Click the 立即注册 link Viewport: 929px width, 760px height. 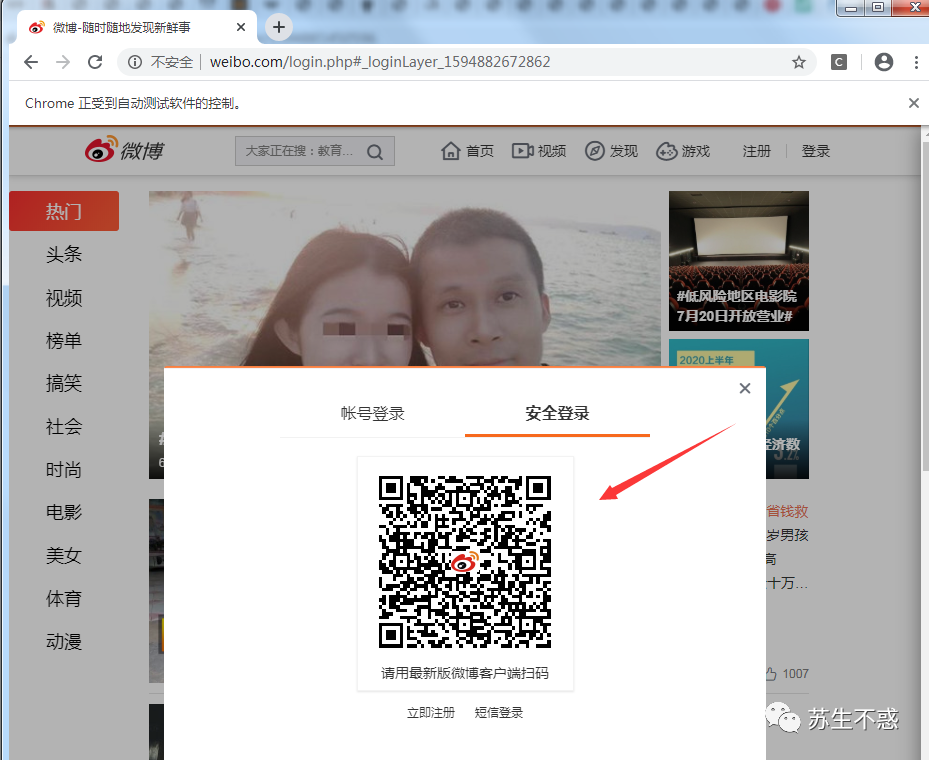click(x=431, y=713)
